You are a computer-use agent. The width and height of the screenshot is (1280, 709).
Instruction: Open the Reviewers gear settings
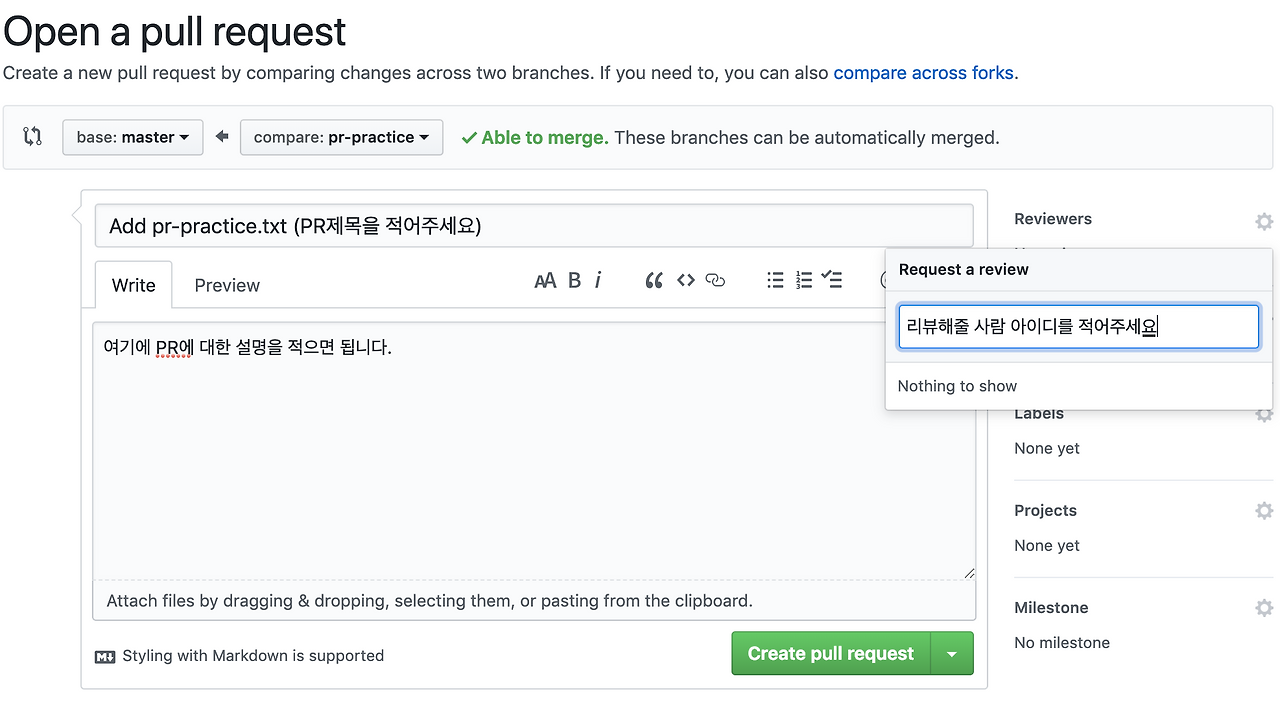click(x=1264, y=221)
